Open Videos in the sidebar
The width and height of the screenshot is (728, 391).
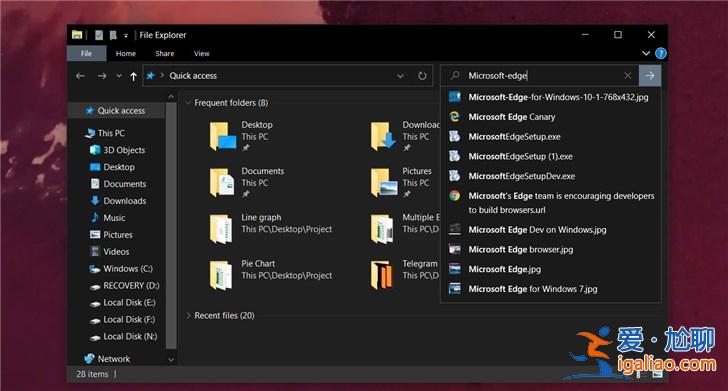(110, 252)
